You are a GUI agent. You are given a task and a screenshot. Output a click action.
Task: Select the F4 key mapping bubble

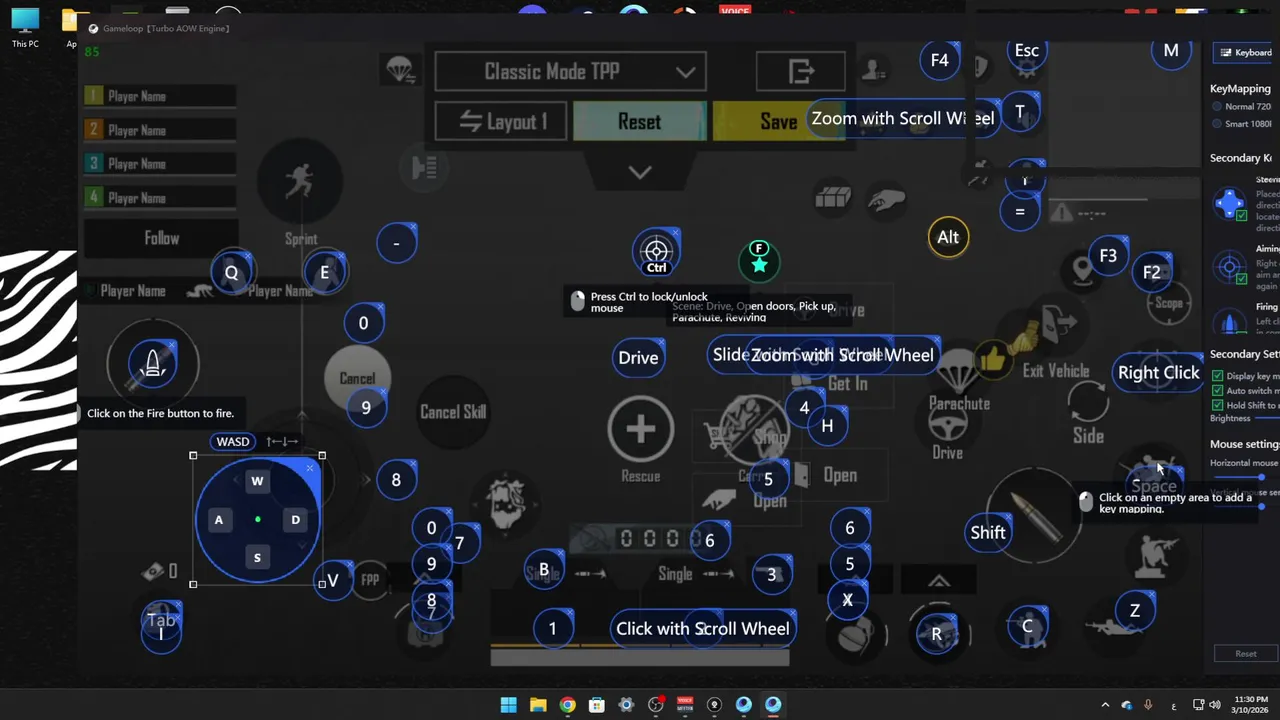[939, 60]
